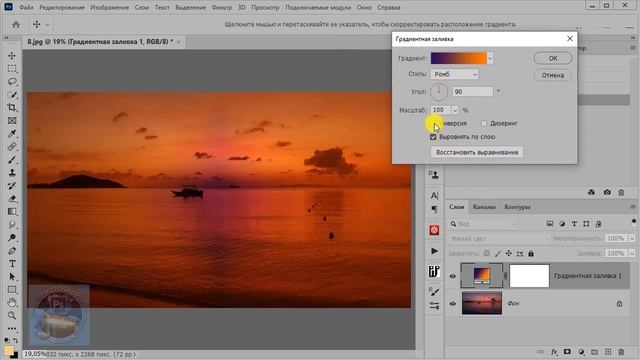The height and width of the screenshot is (360, 640).
Task: Select the Healing Brush tool
Action: pos(12,147)
